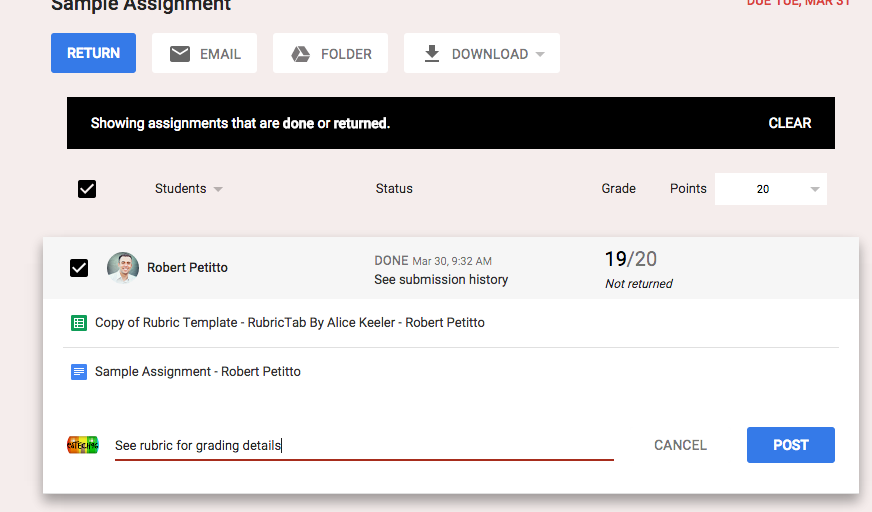Image resolution: width=872 pixels, height=512 pixels.
Task: Open Copy of Rubric Template attachment
Action: (290, 323)
